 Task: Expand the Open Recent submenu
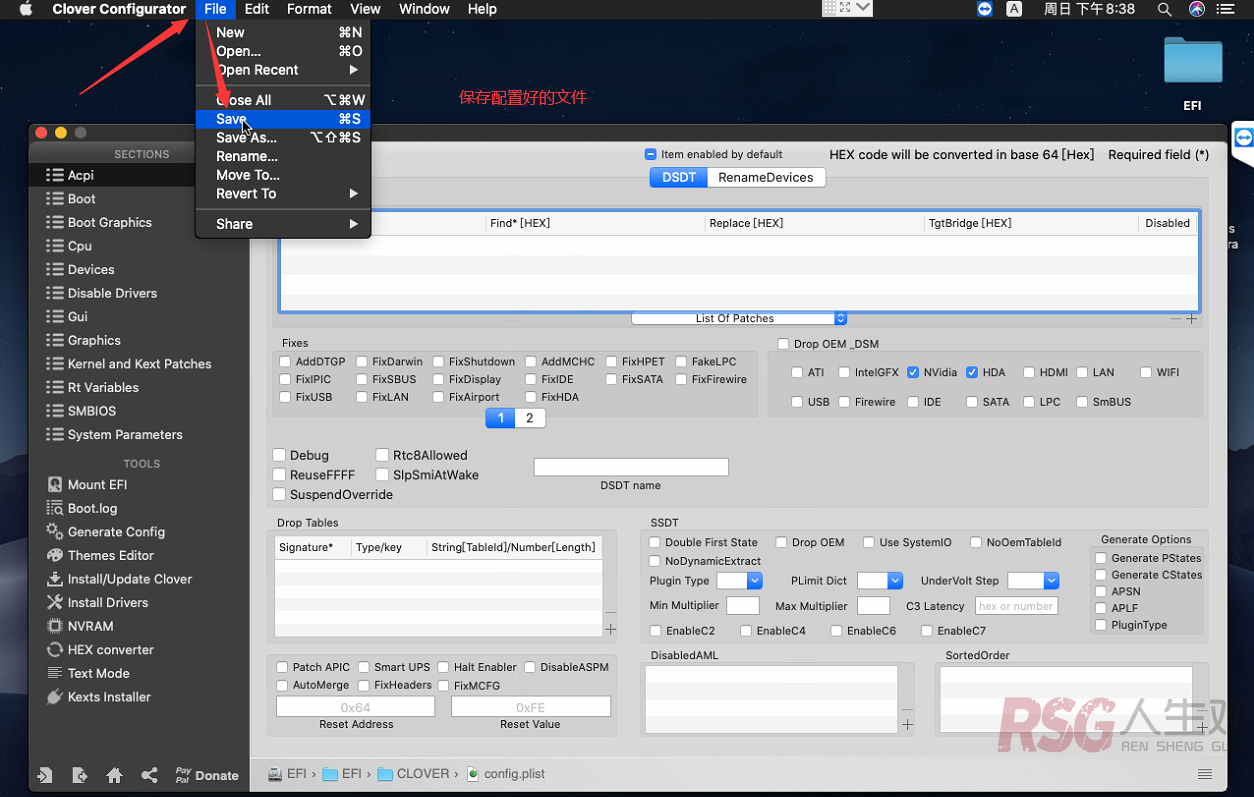pos(284,70)
